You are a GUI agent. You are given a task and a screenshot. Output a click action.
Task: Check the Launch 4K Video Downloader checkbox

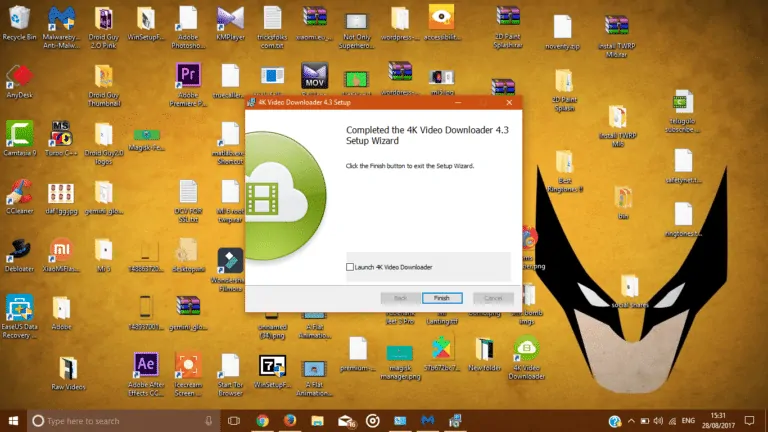tap(350, 267)
